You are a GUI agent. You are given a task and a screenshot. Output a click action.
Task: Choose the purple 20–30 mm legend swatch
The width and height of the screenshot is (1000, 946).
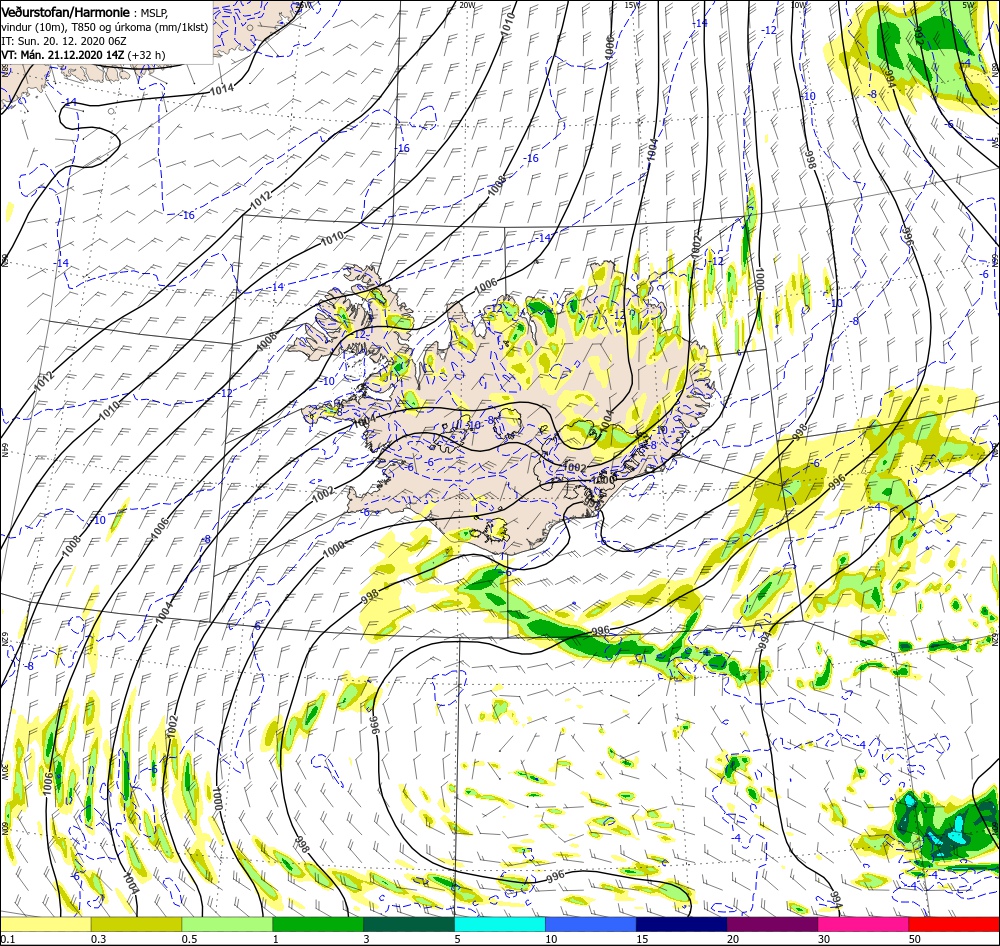[x=772, y=924]
